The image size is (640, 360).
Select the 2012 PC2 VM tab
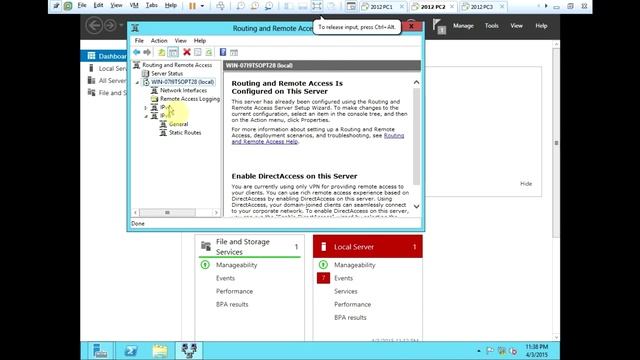click(433, 7)
